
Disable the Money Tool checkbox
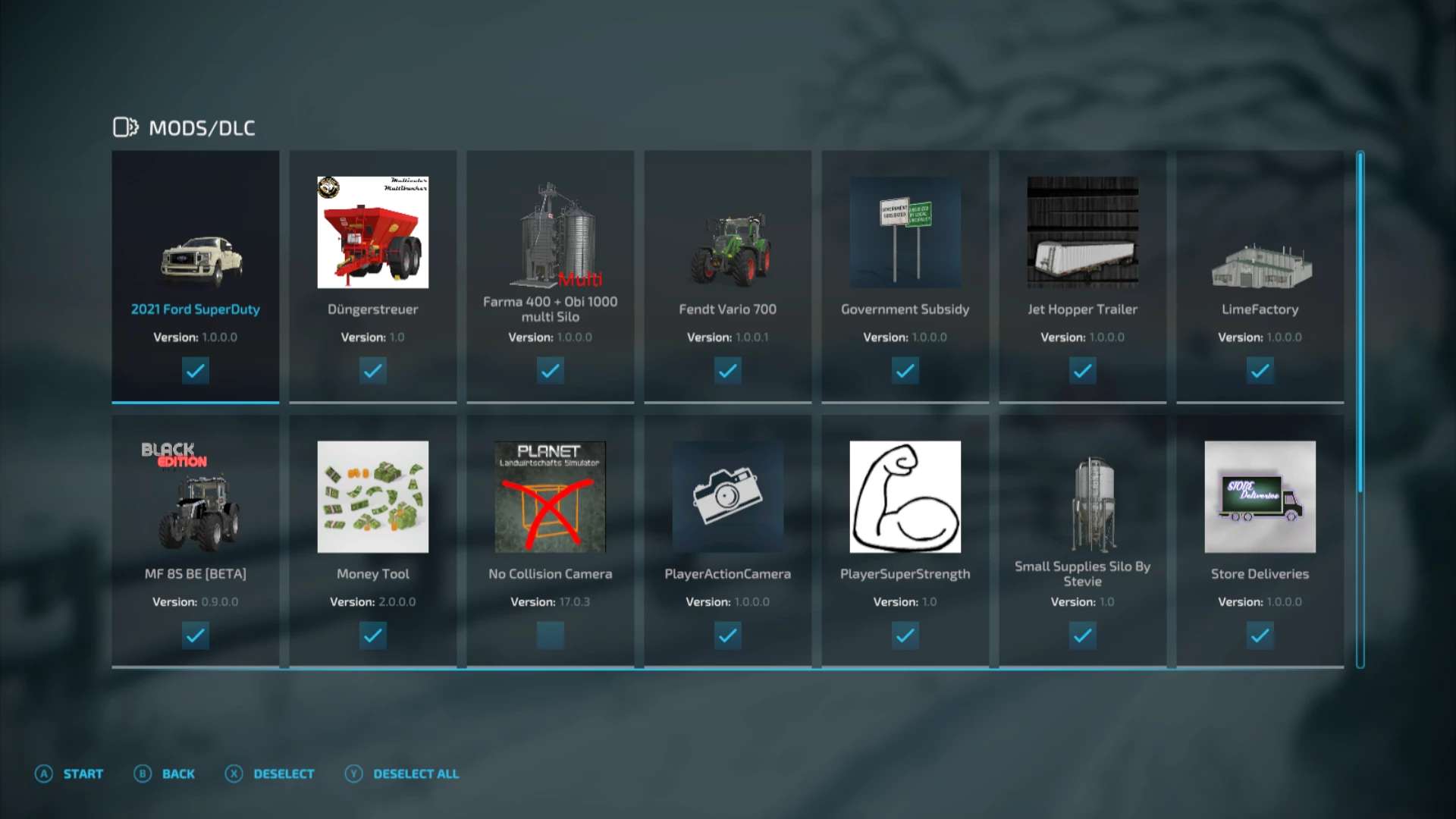tap(372, 635)
